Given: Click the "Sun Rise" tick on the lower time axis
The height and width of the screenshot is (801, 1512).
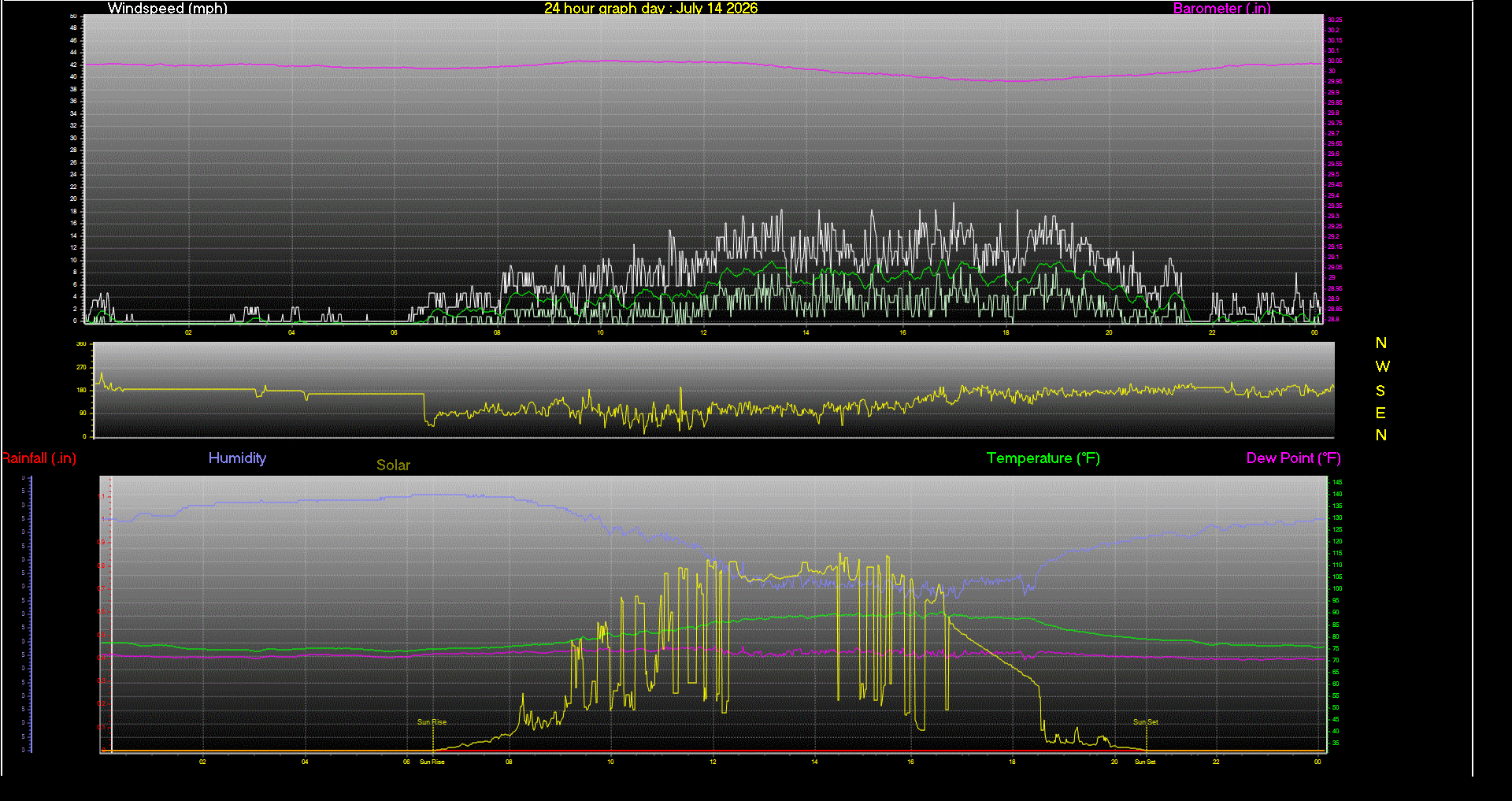Looking at the screenshot, I should click(432, 762).
